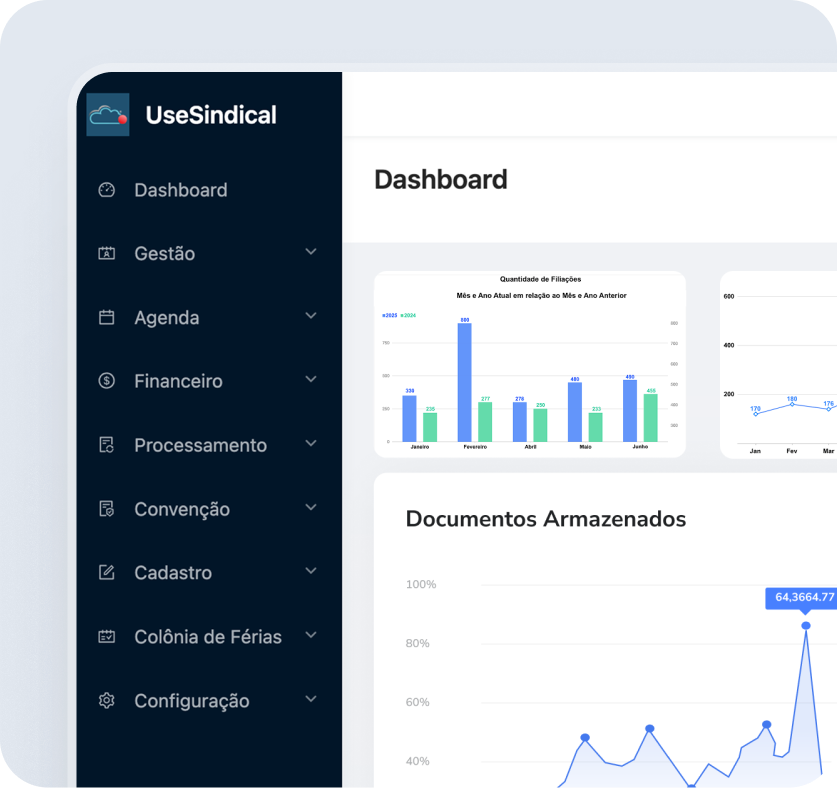Click the 64,3664.77 tooltip label
The width and height of the screenshot is (837, 788).
(x=804, y=597)
